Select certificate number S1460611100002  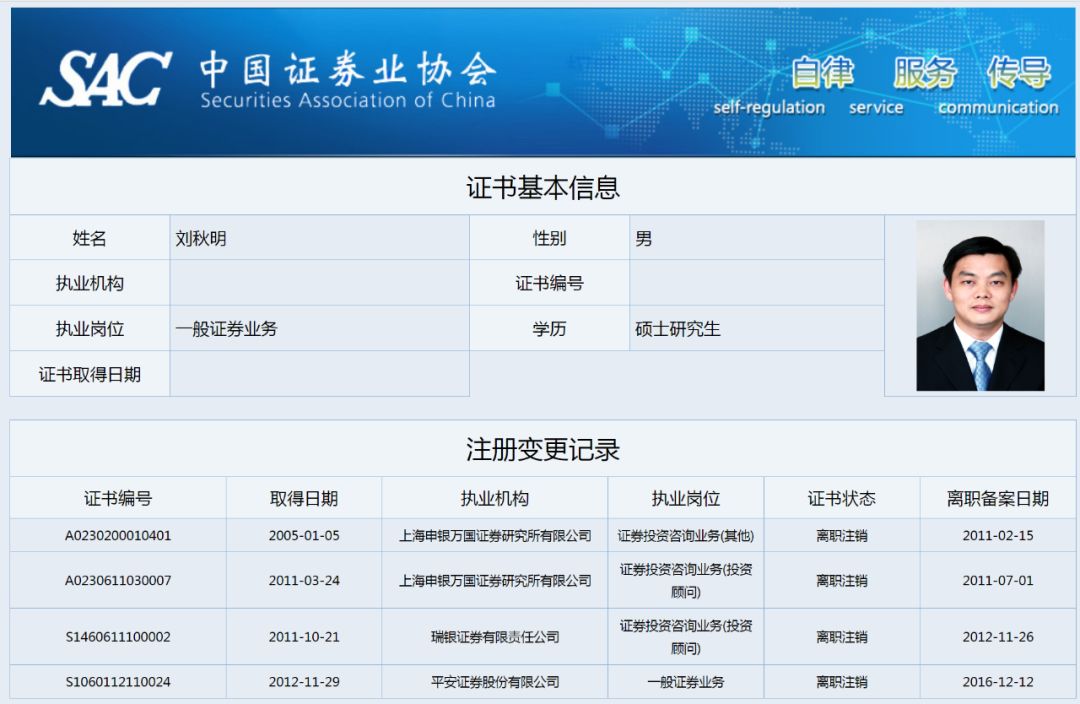pyautogui.click(x=118, y=637)
